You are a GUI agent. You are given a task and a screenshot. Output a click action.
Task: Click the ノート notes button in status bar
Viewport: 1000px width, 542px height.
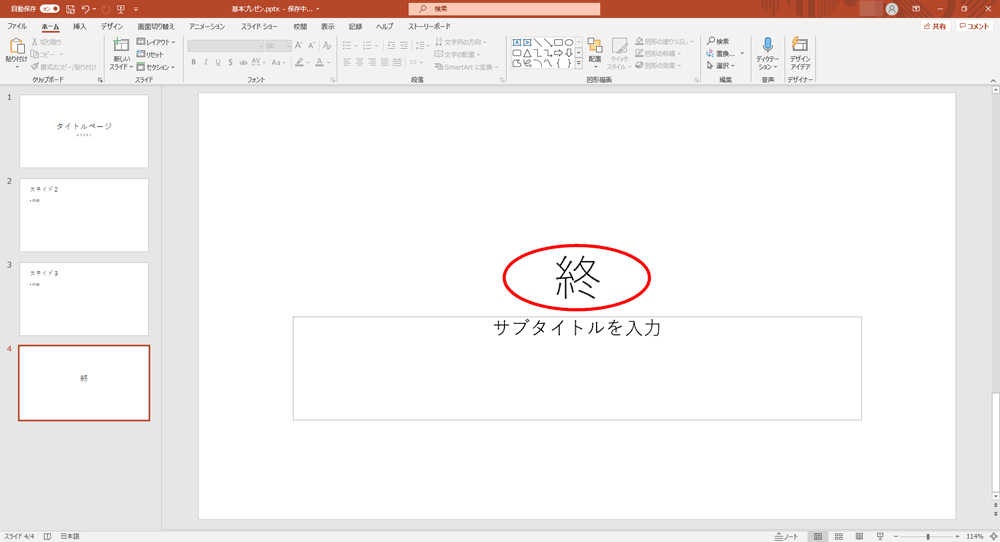click(786, 537)
